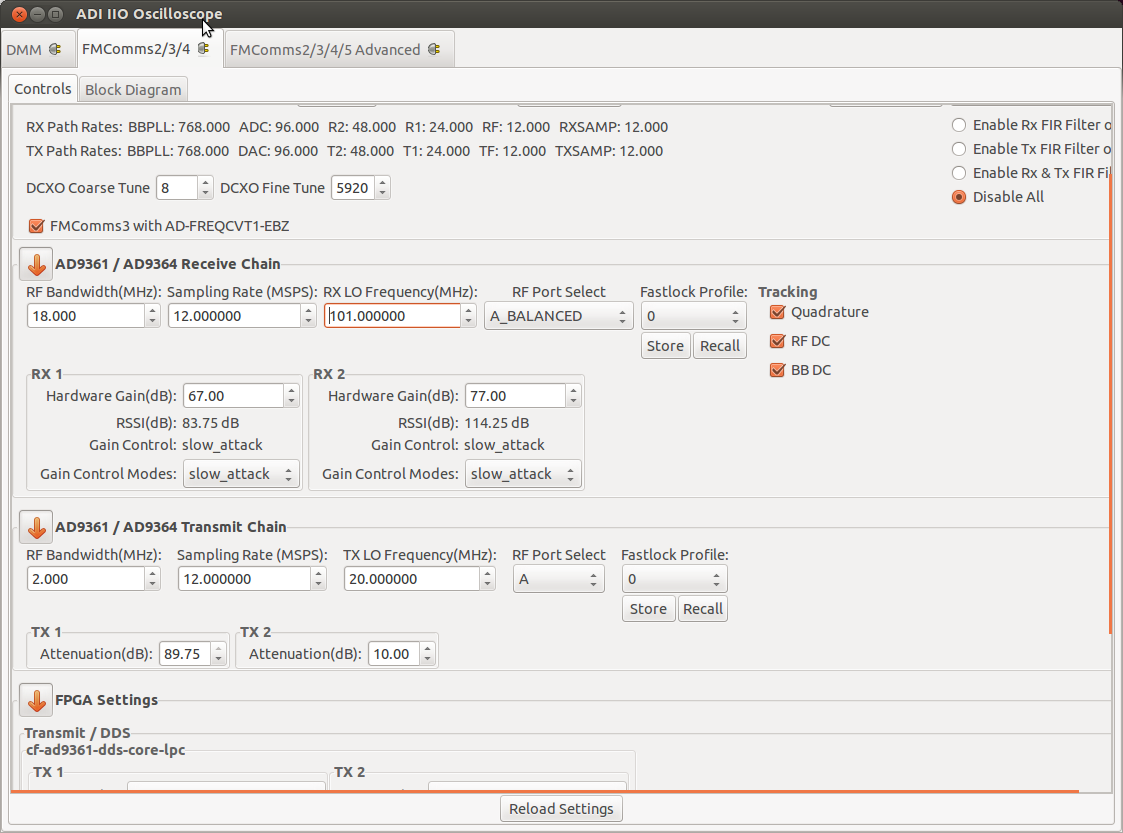Click the TX LO Frequency 20.000000 field
The width and height of the screenshot is (1123, 833).
point(412,579)
